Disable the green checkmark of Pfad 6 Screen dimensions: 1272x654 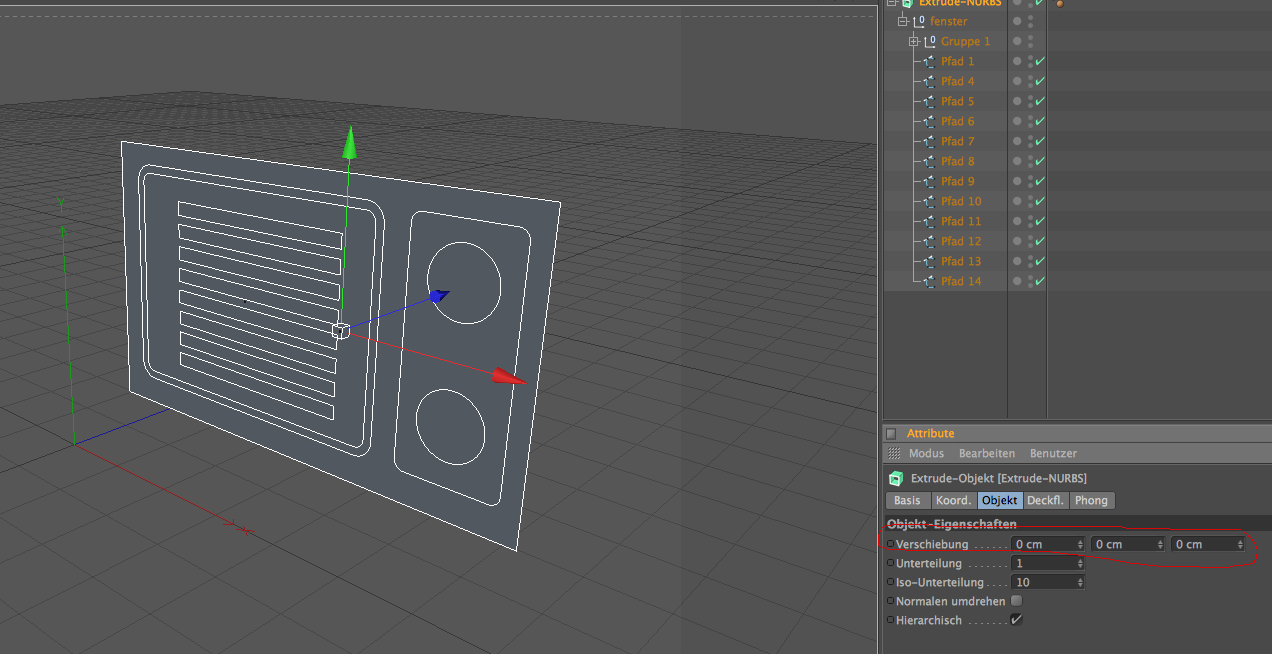1040,121
